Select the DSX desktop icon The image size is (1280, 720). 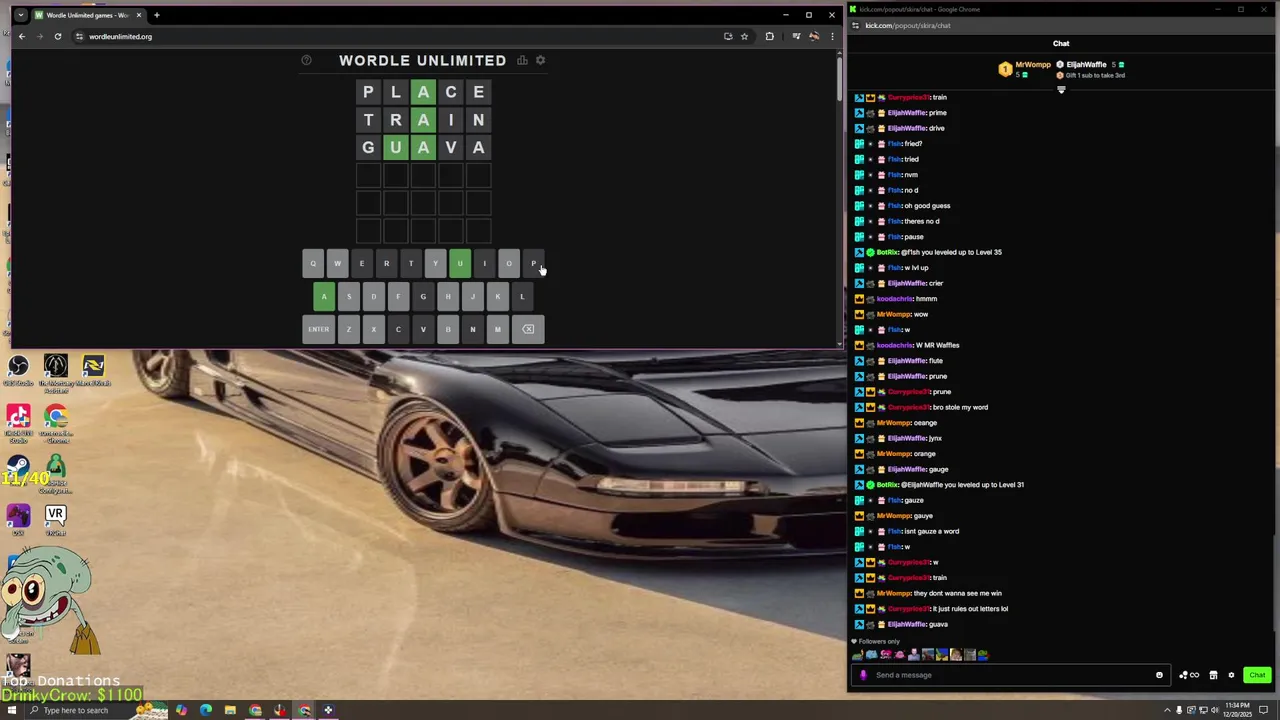pos(18,520)
